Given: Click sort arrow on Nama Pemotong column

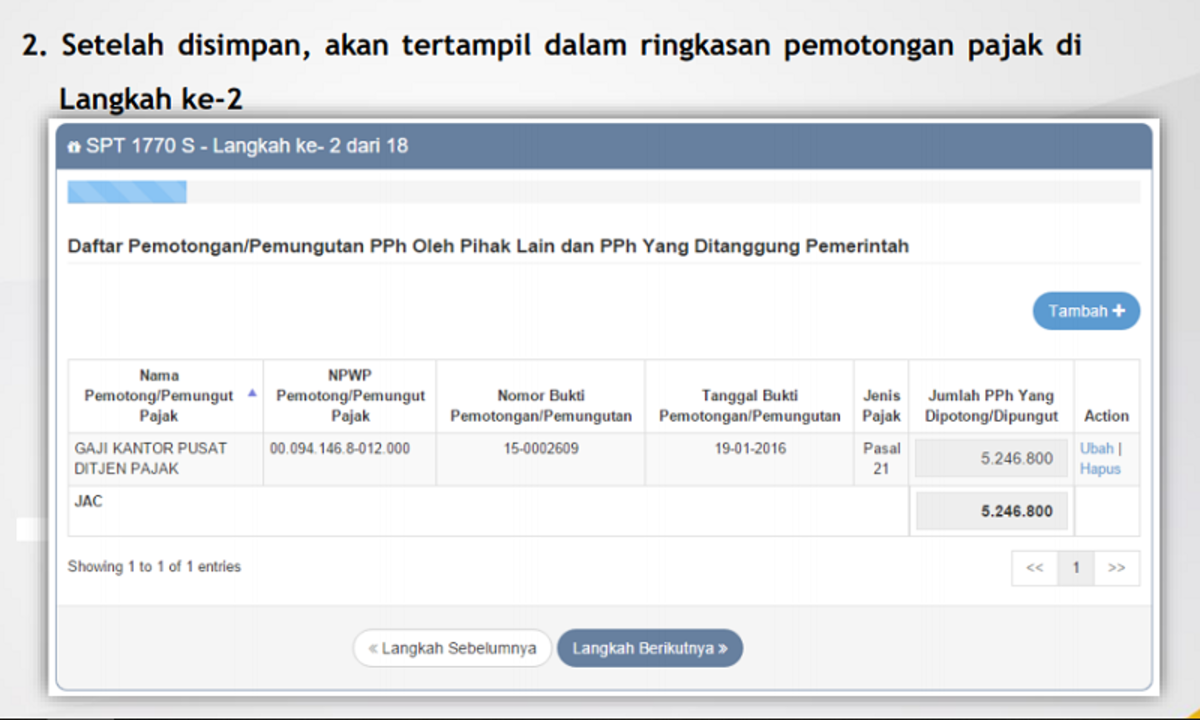Looking at the screenshot, I should click(x=251, y=394).
